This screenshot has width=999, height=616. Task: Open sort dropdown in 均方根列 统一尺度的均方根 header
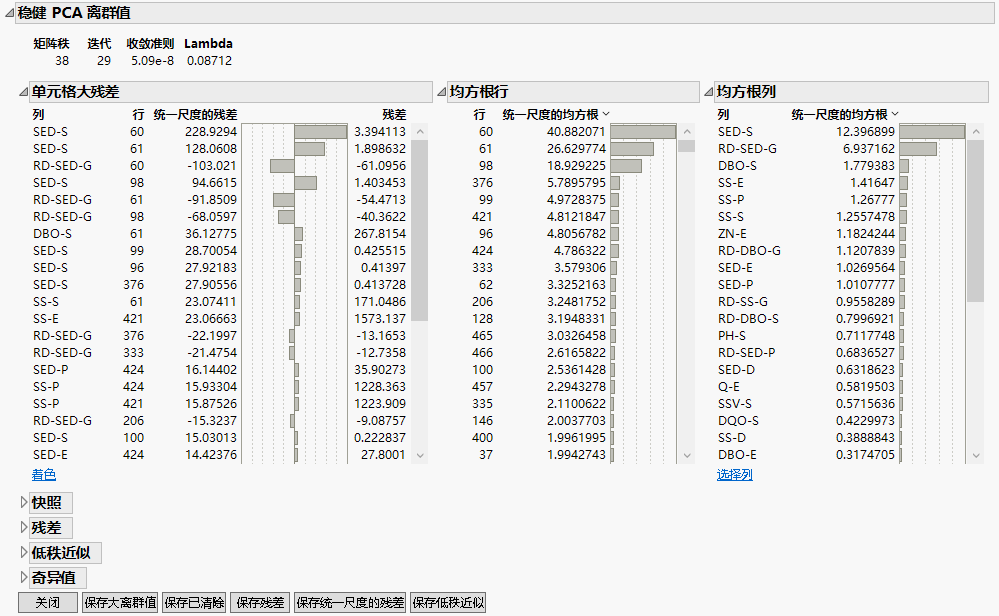(895, 114)
